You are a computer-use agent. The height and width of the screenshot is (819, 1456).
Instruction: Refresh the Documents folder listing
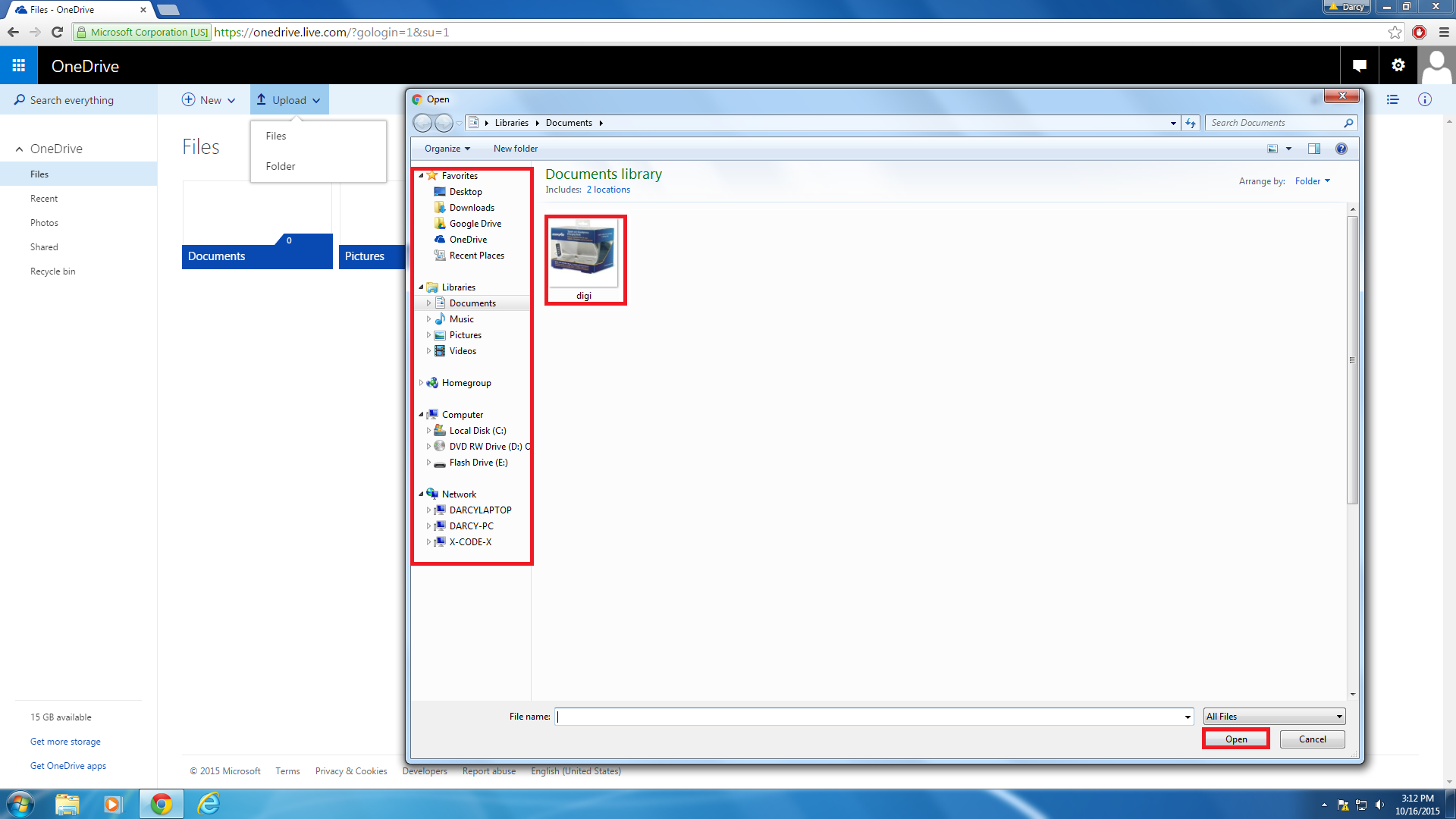coord(1191,123)
